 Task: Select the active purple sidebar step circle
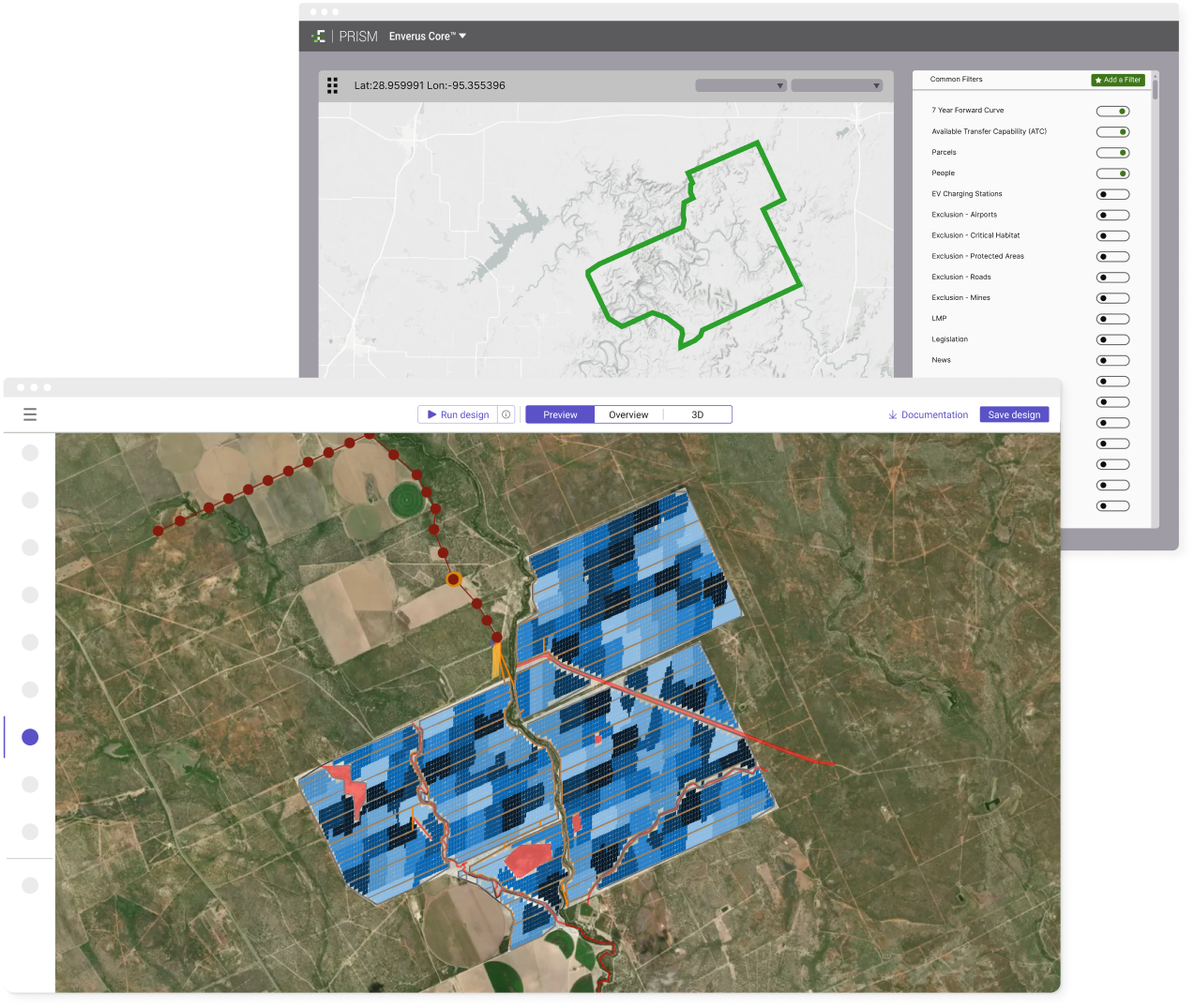tap(30, 737)
